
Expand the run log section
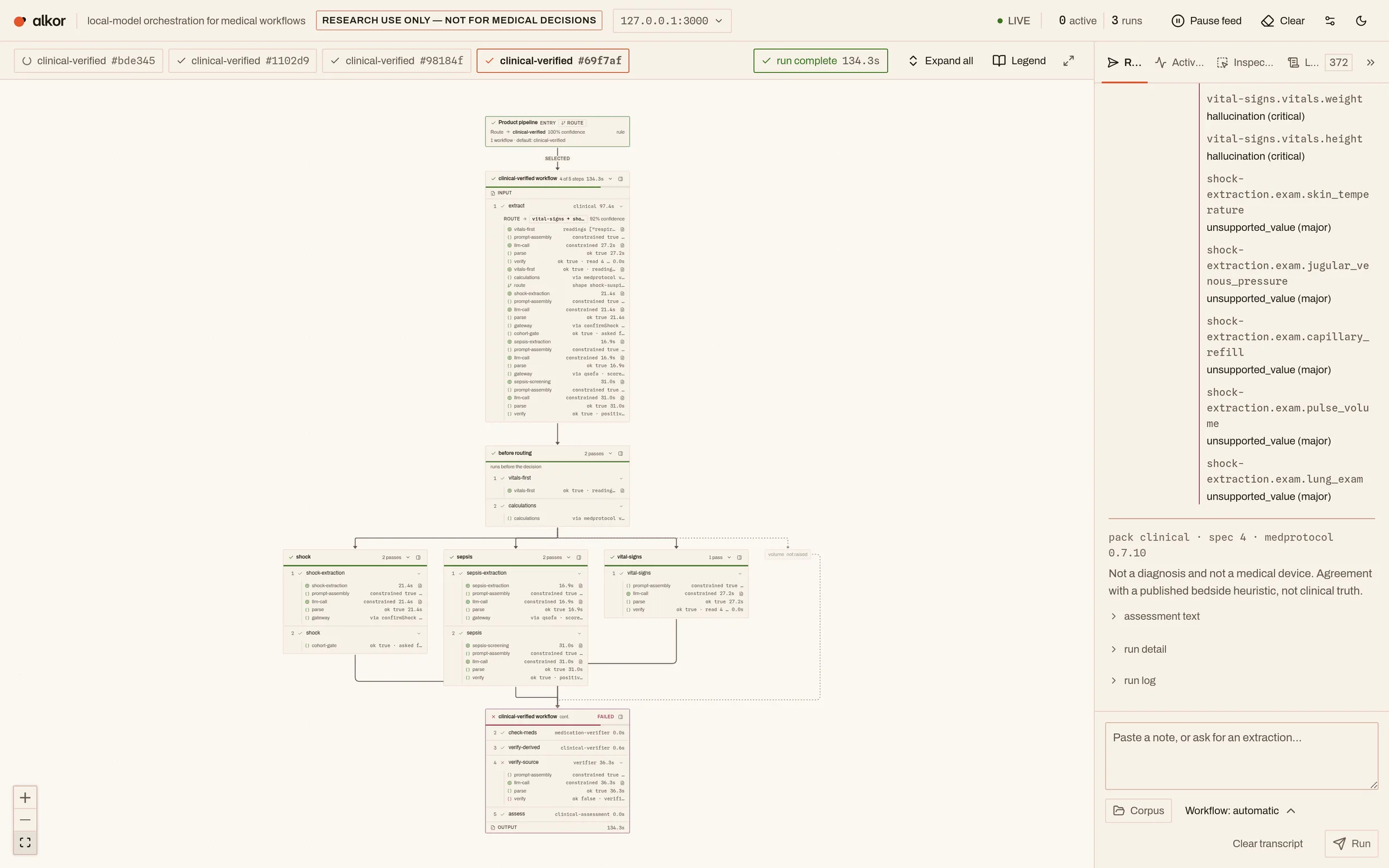coord(1133,681)
